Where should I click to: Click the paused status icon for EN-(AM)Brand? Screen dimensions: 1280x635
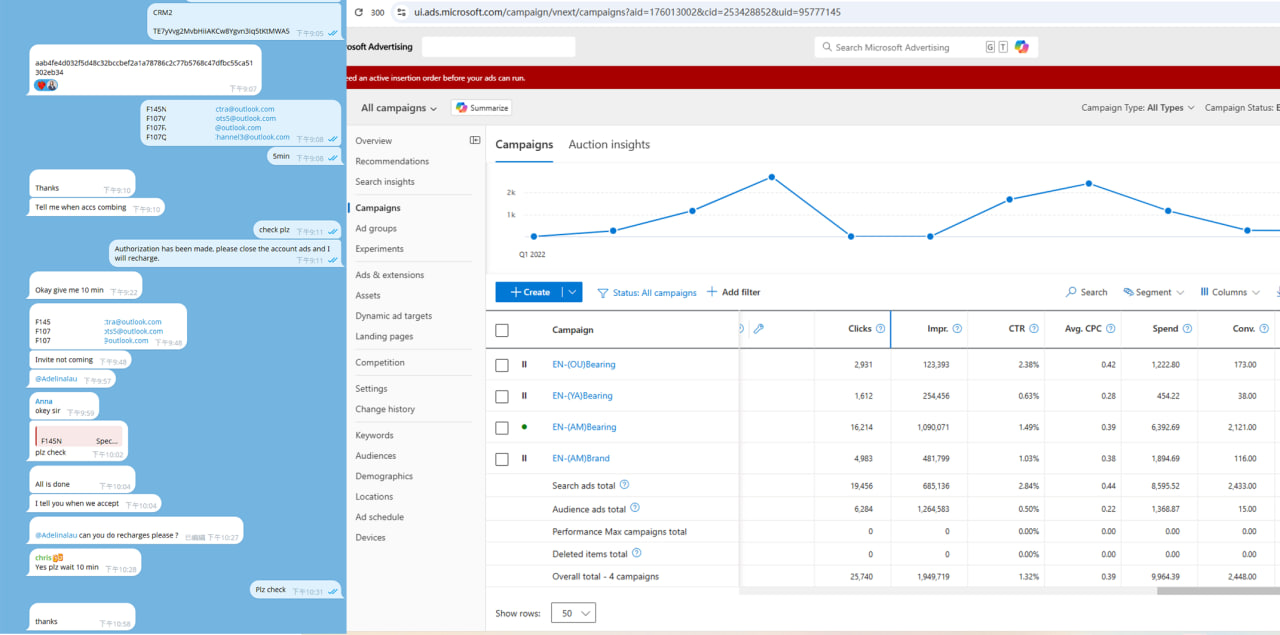[524, 458]
